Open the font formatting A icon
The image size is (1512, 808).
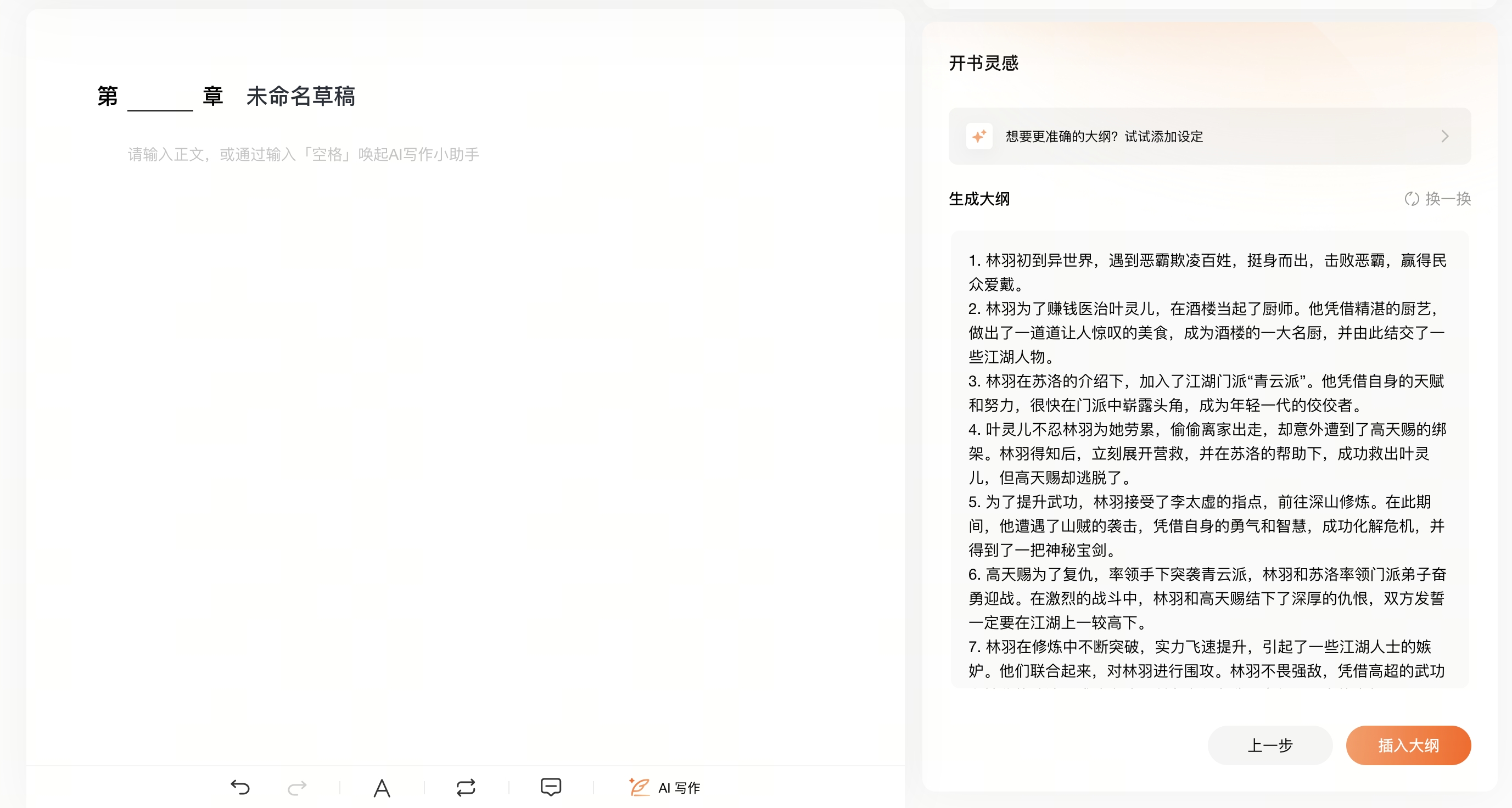tap(382, 788)
